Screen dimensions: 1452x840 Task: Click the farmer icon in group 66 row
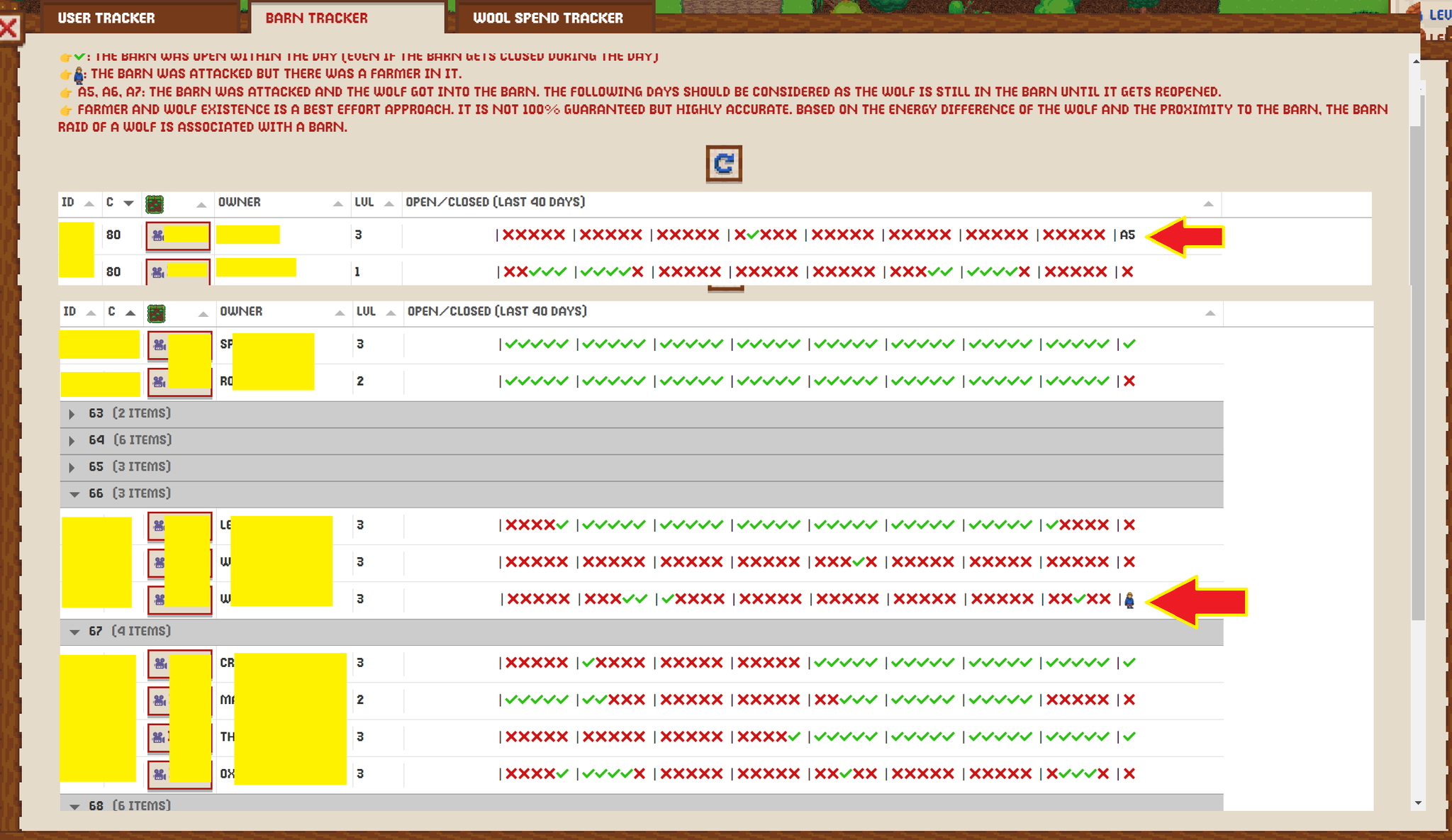[1129, 601]
